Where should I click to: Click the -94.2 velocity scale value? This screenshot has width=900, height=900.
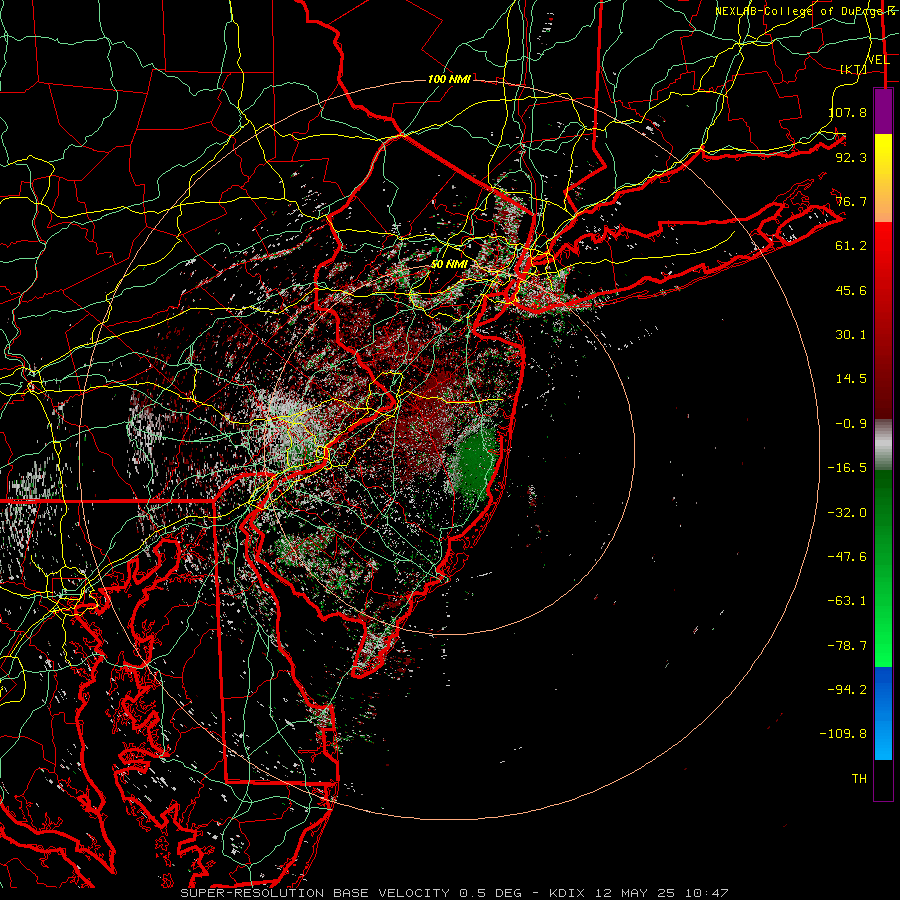pyautogui.click(x=847, y=690)
